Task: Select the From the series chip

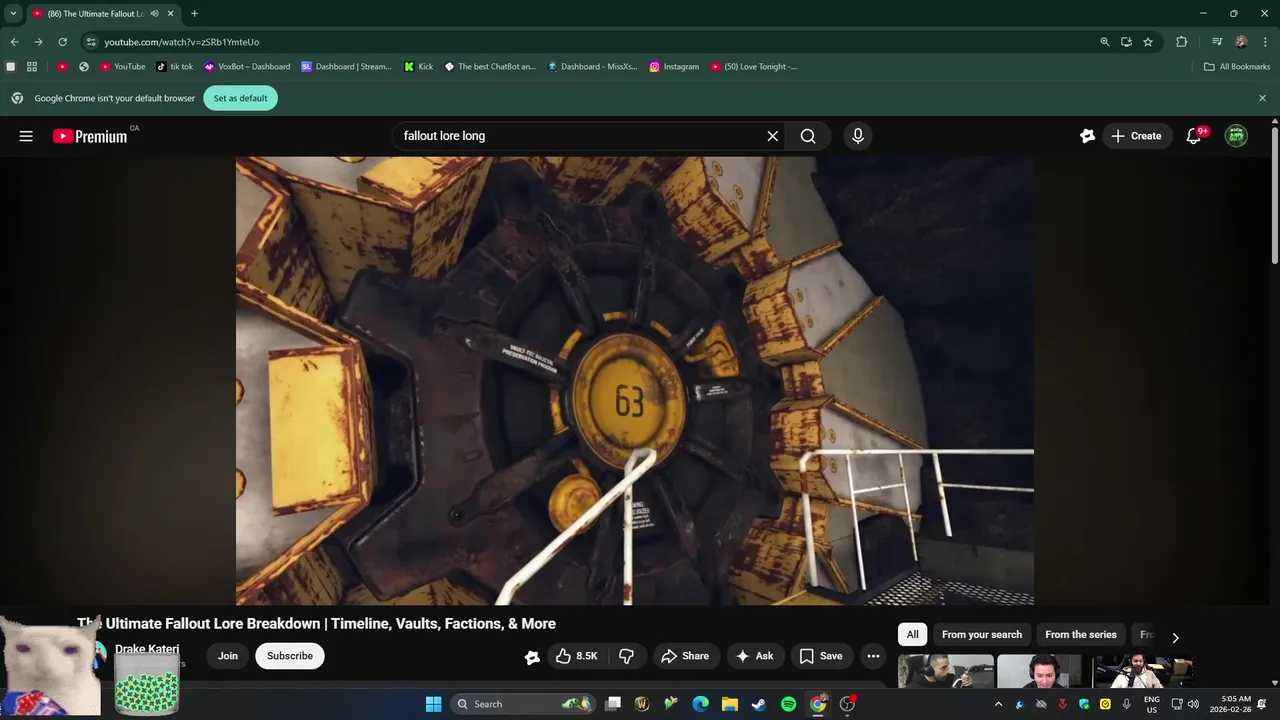Action: click(1081, 635)
